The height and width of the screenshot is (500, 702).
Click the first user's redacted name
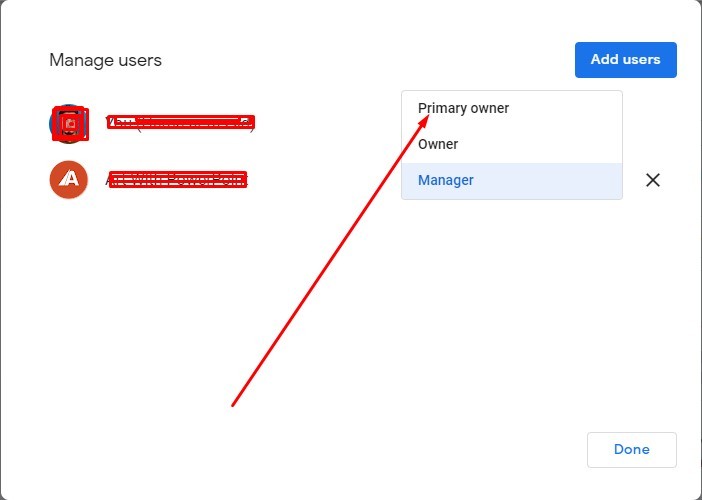pyautogui.click(x=180, y=123)
